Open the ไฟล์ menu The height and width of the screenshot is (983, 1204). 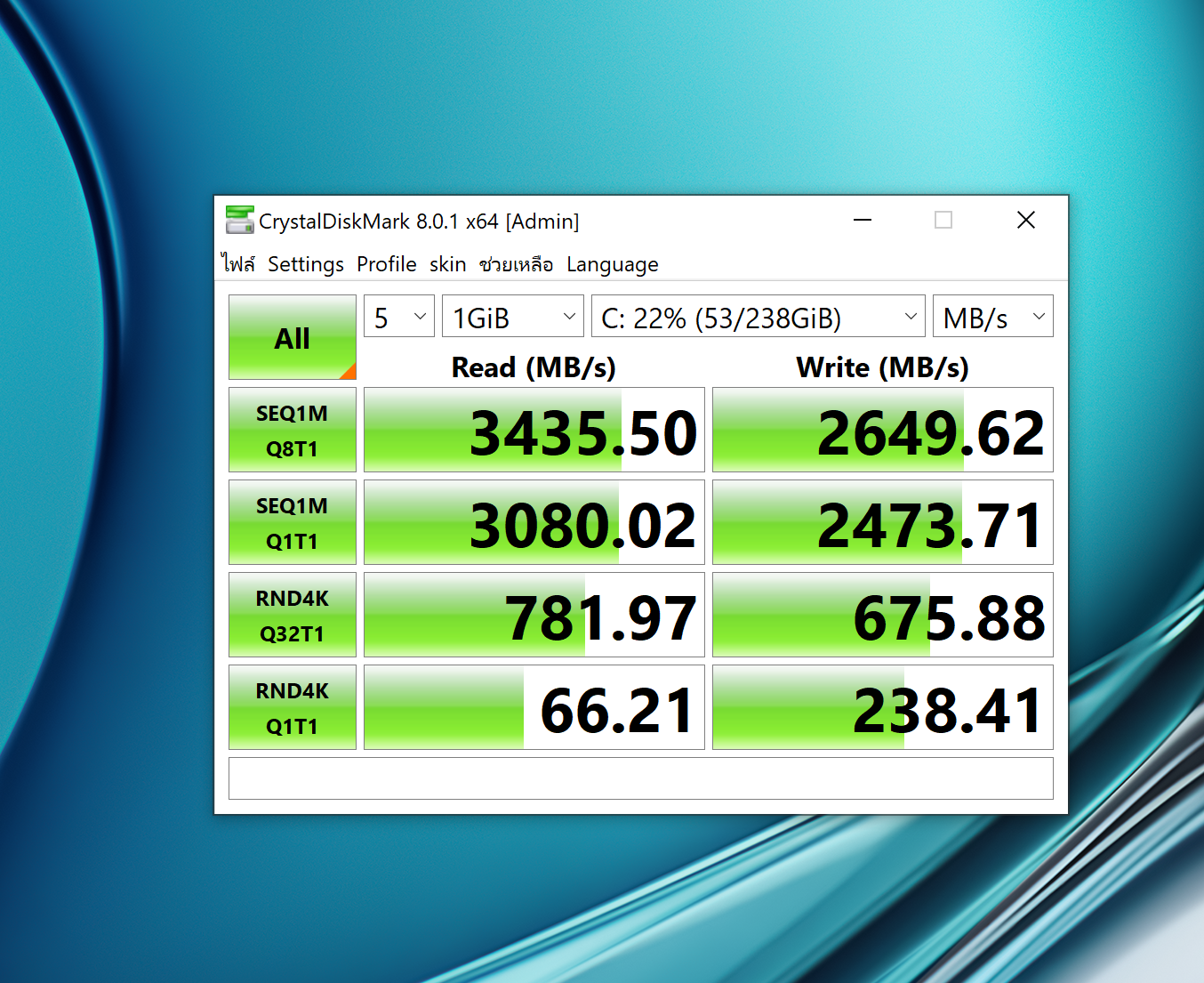[x=238, y=264]
